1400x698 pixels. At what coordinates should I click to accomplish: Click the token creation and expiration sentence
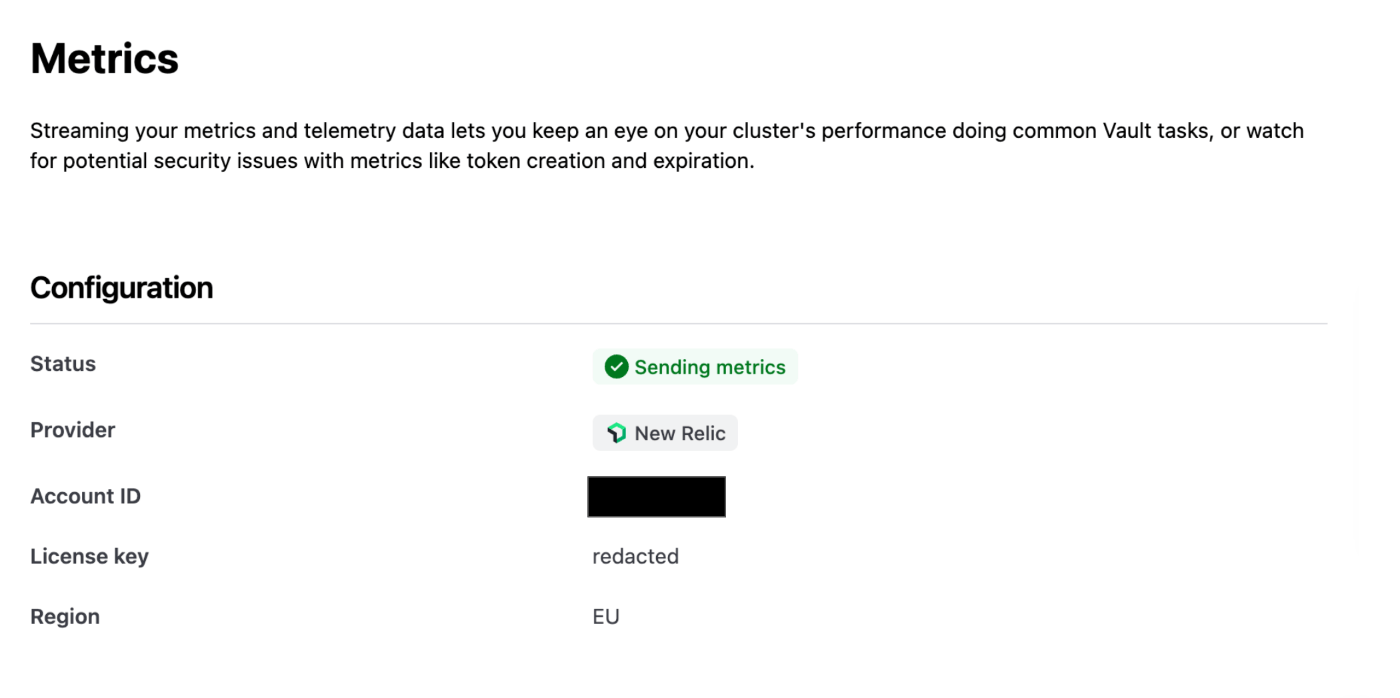click(x=392, y=161)
